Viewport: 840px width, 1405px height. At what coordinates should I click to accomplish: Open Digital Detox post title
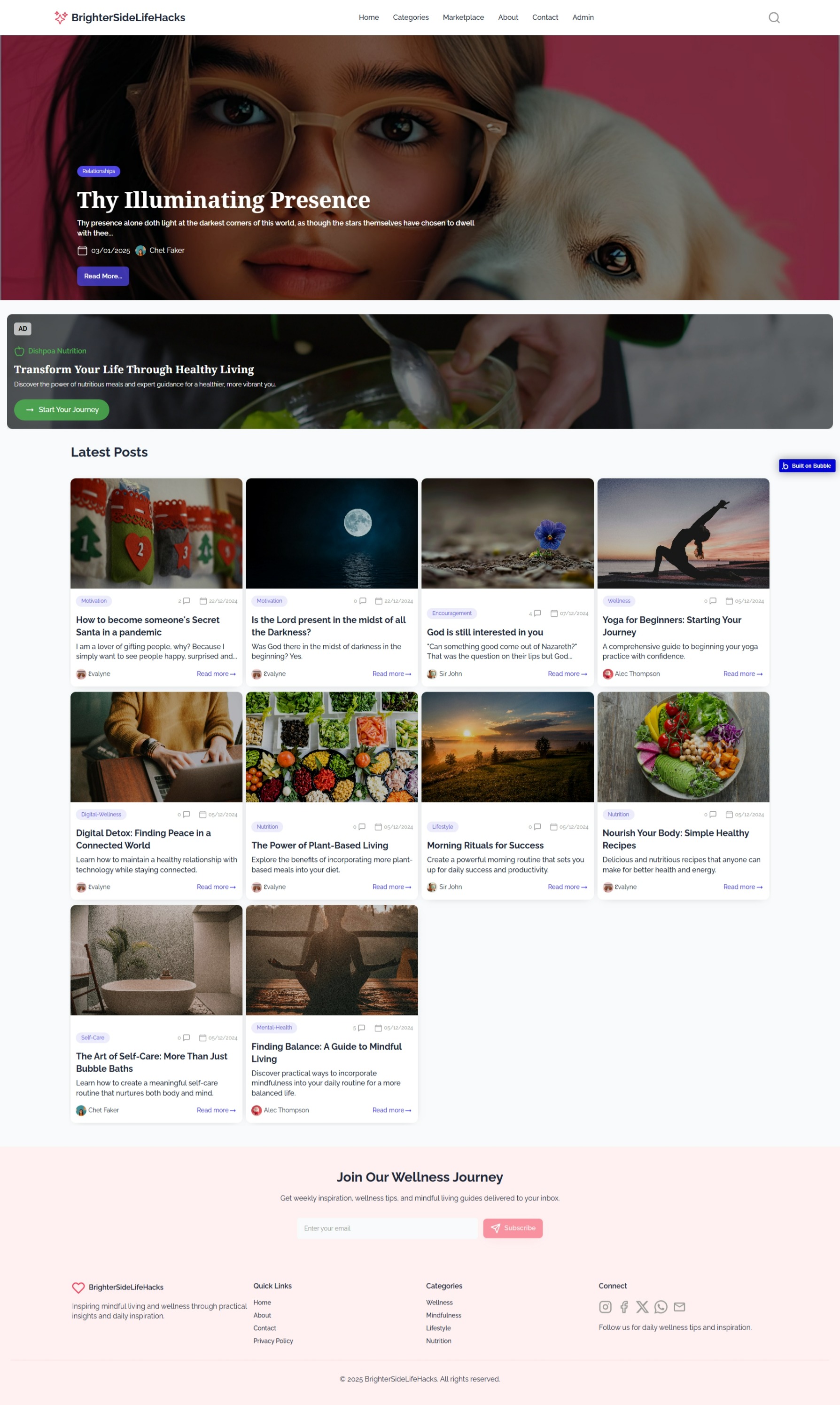[x=143, y=839]
